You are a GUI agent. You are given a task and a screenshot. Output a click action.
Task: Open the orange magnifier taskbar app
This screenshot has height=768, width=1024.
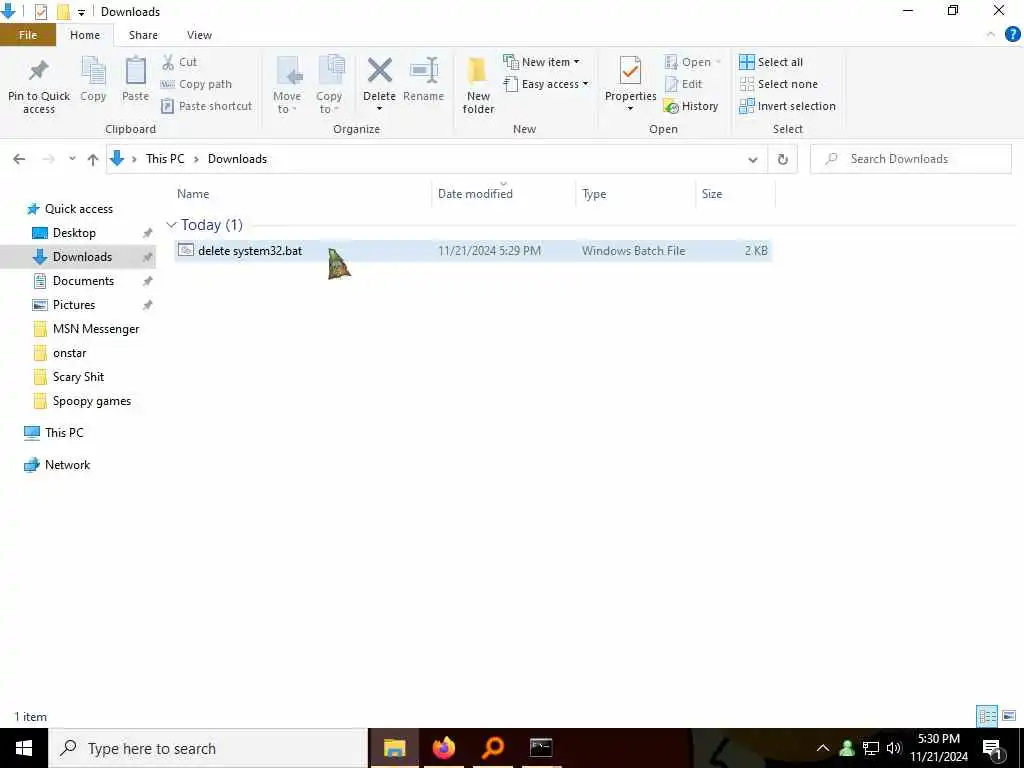pyautogui.click(x=492, y=748)
